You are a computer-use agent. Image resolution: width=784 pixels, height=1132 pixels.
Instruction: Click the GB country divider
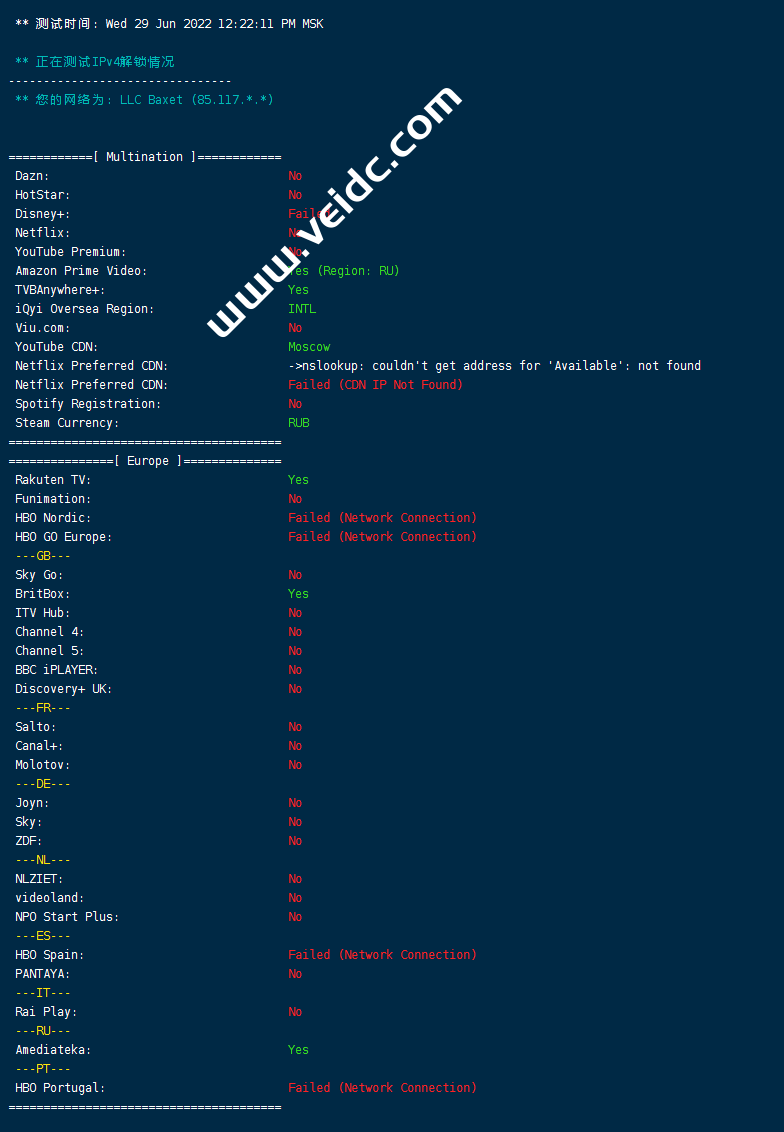point(43,556)
